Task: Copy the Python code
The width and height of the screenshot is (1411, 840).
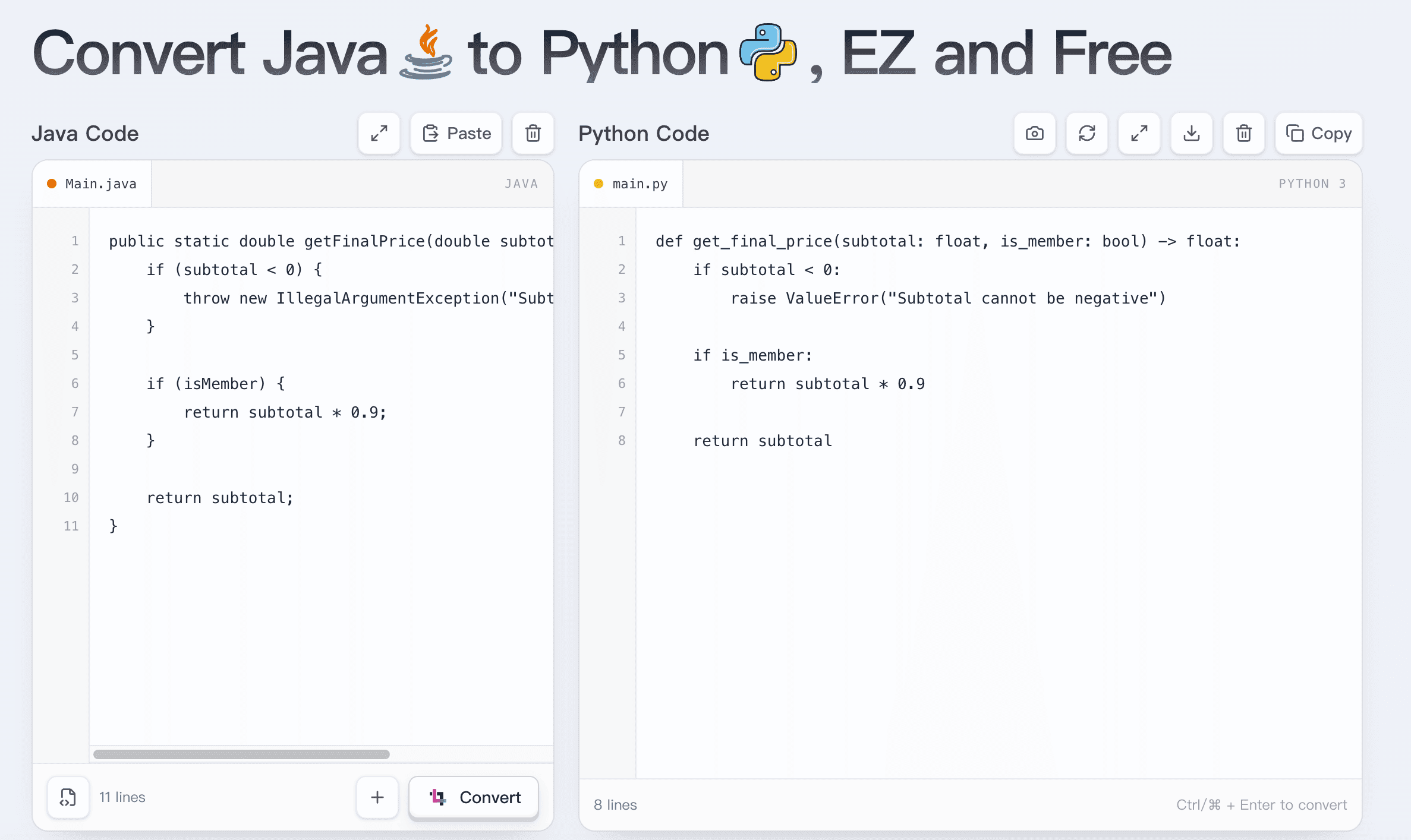Action: (x=1319, y=134)
